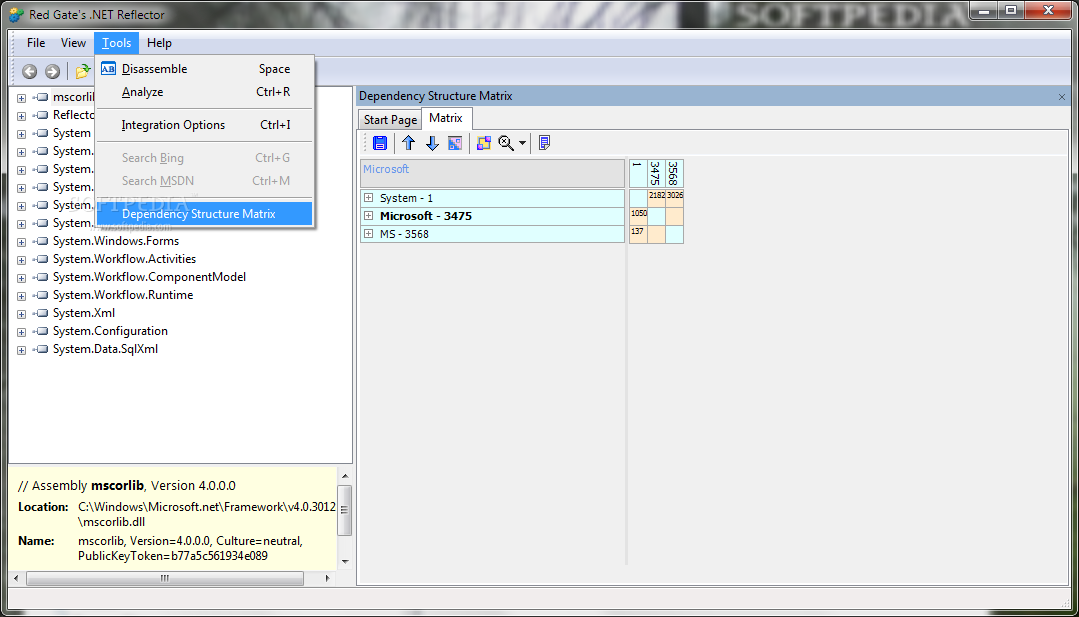Expand the MS - 3568 matrix row

369,234
